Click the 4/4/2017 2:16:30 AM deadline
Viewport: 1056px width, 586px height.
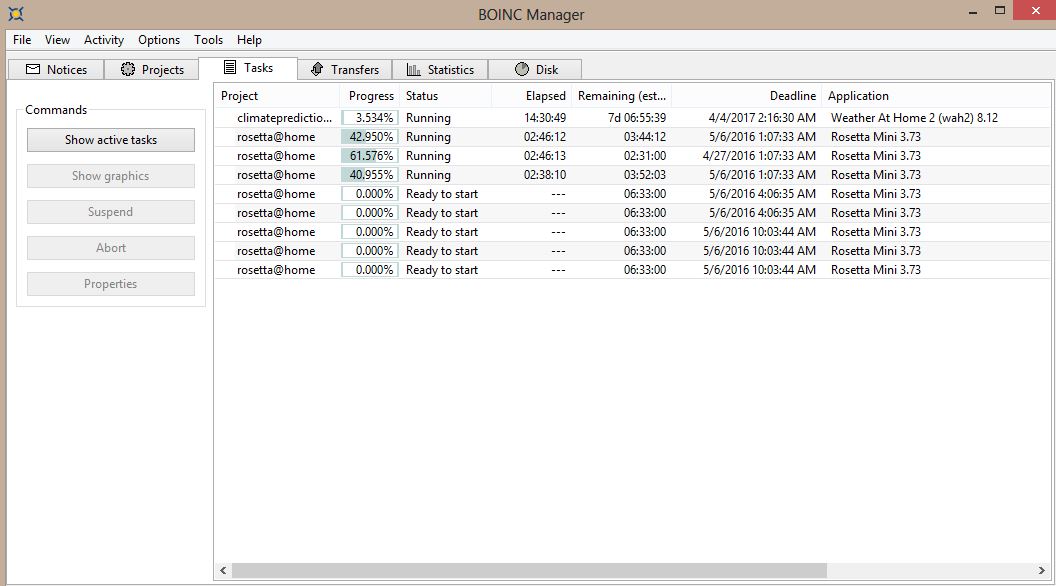coord(762,118)
